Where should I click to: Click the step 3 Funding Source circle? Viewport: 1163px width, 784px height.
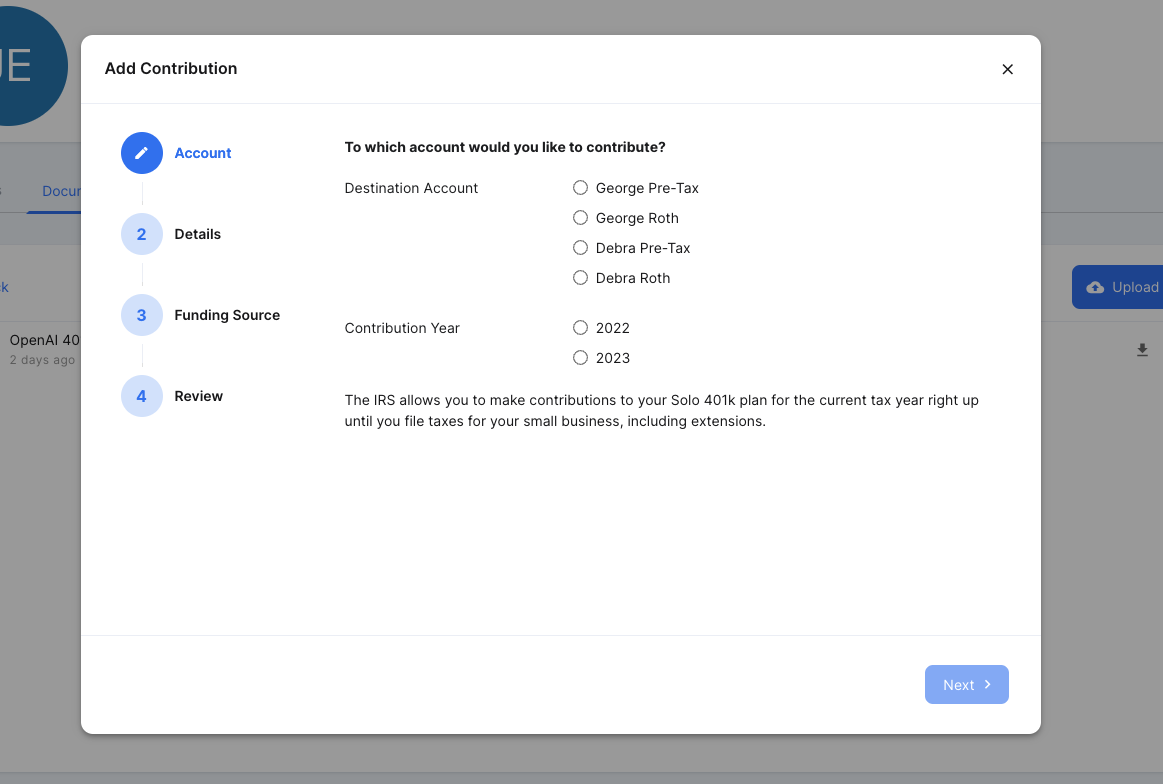141,315
